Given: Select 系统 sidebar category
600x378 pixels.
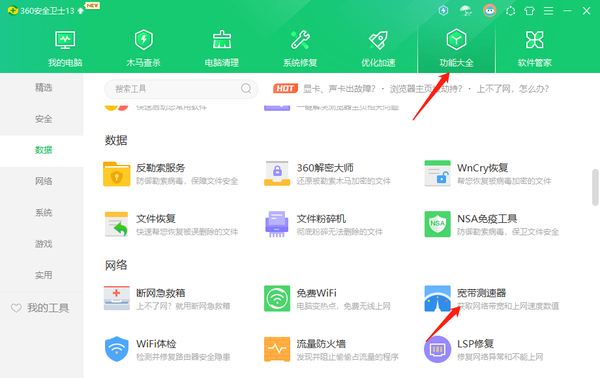Looking at the screenshot, I should point(43,212).
